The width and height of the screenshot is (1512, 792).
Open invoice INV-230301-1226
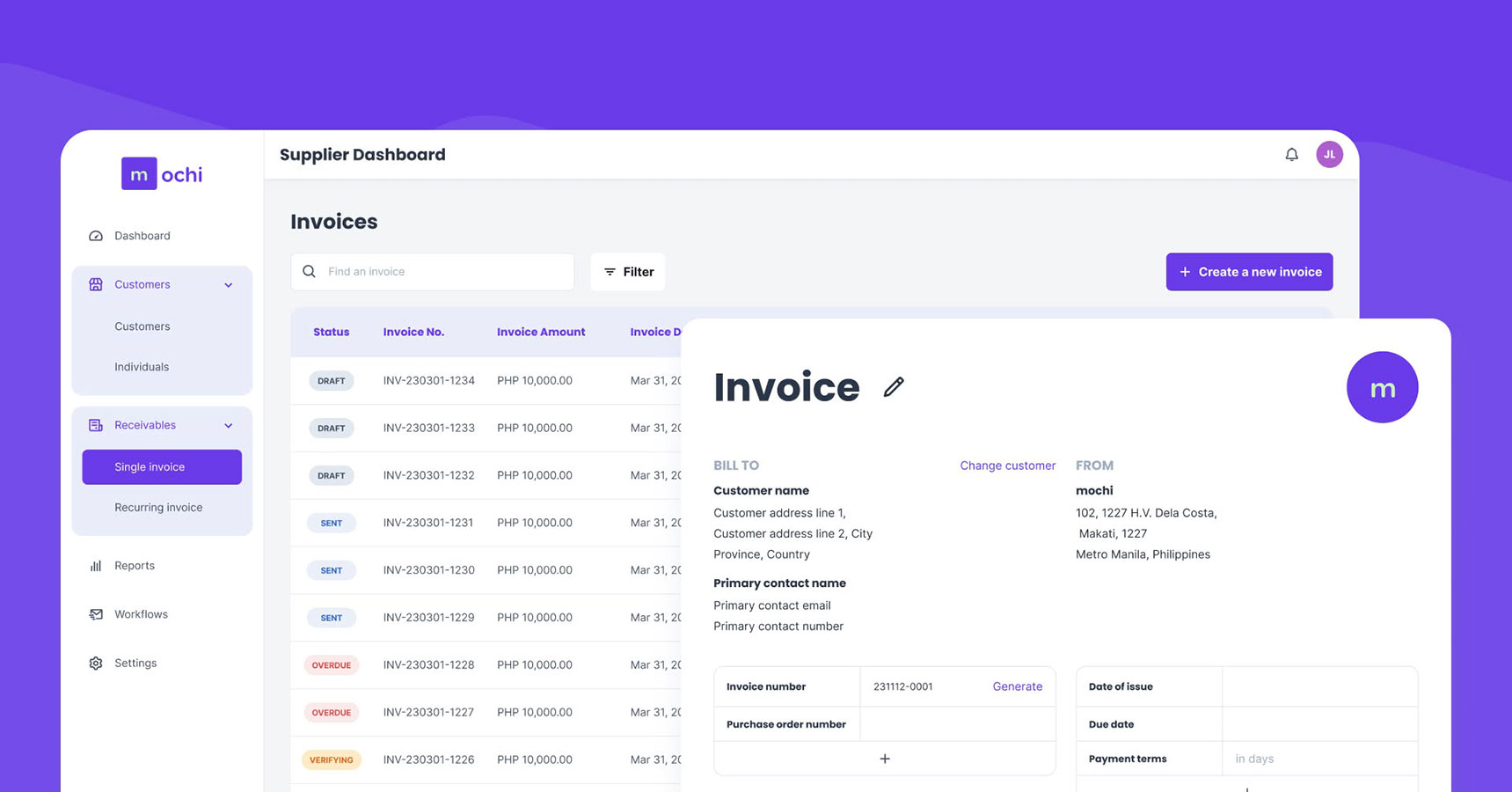coord(428,760)
